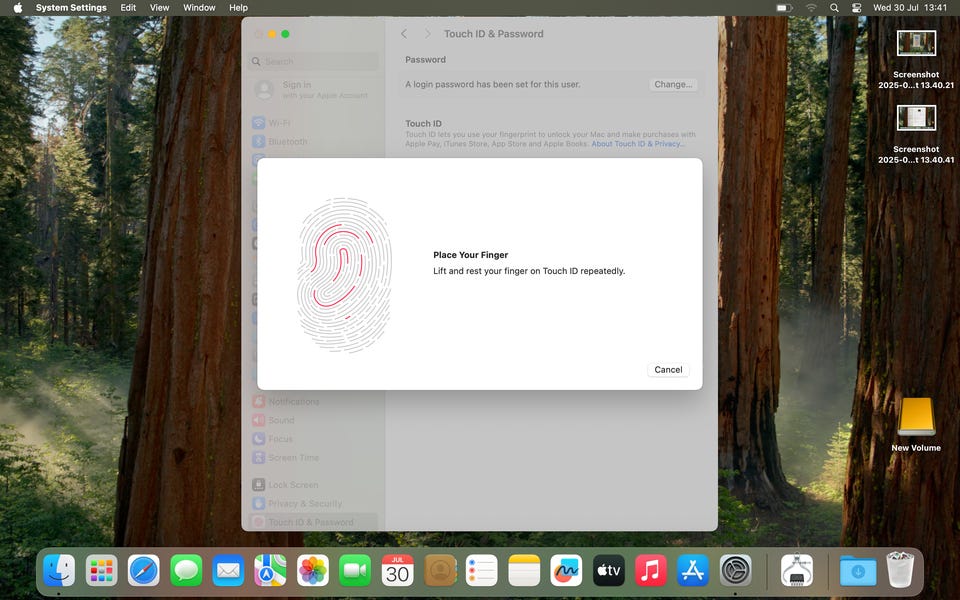
Task: Select the New Volume drive icon
Action: (x=916, y=425)
